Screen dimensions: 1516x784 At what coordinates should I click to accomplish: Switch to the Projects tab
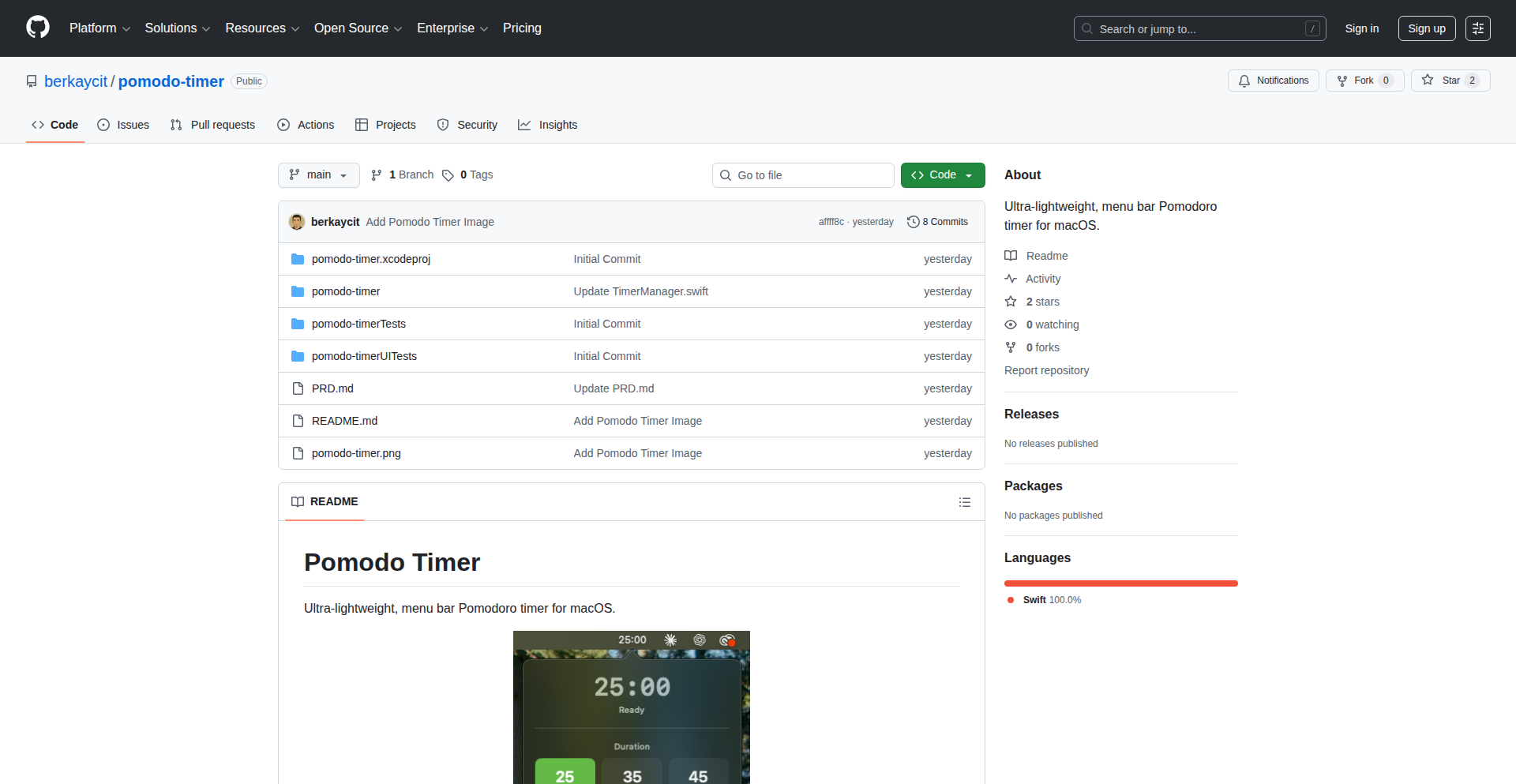pyautogui.click(x=385, y=125)
